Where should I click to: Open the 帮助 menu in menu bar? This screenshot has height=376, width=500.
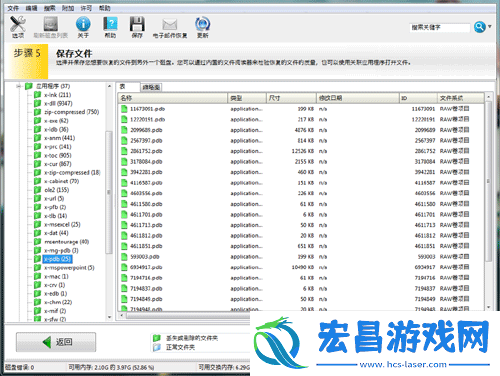point(104,8)
